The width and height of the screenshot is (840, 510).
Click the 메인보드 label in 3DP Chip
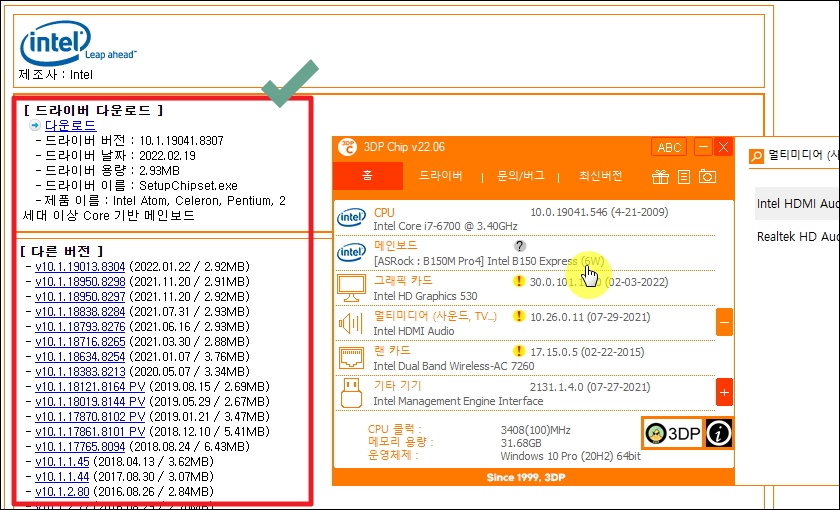[395, 246]
